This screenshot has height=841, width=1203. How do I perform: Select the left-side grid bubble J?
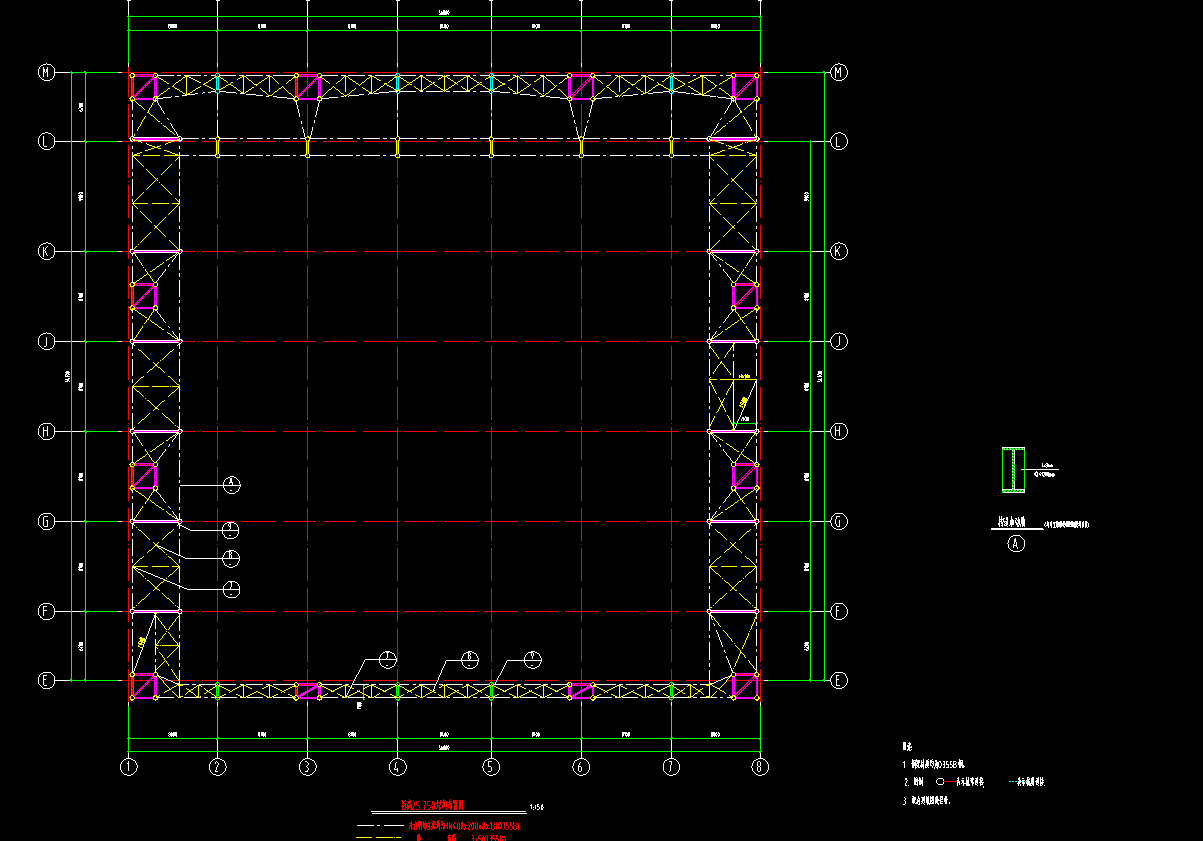(46, 341)
